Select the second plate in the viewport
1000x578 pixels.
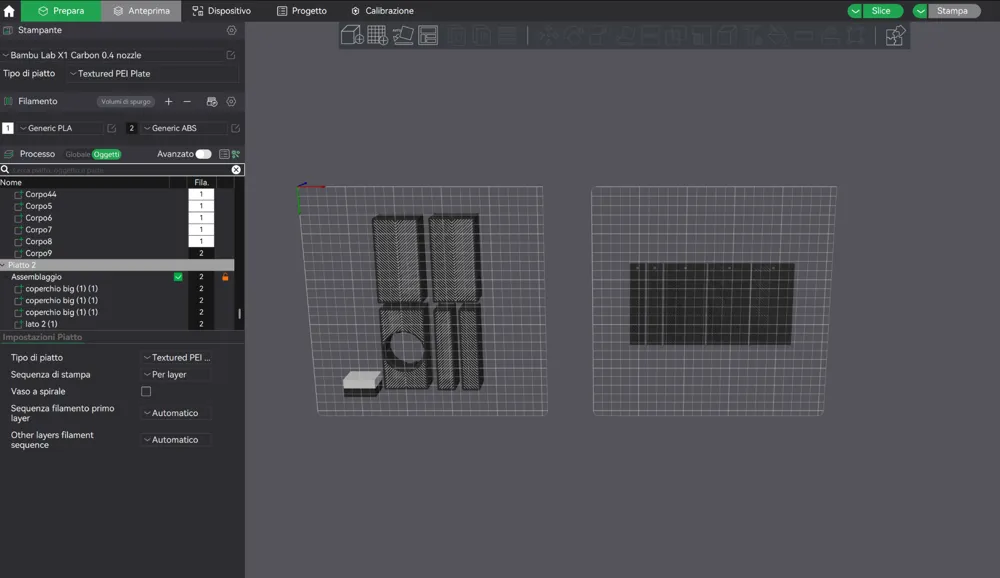[713, 300]
